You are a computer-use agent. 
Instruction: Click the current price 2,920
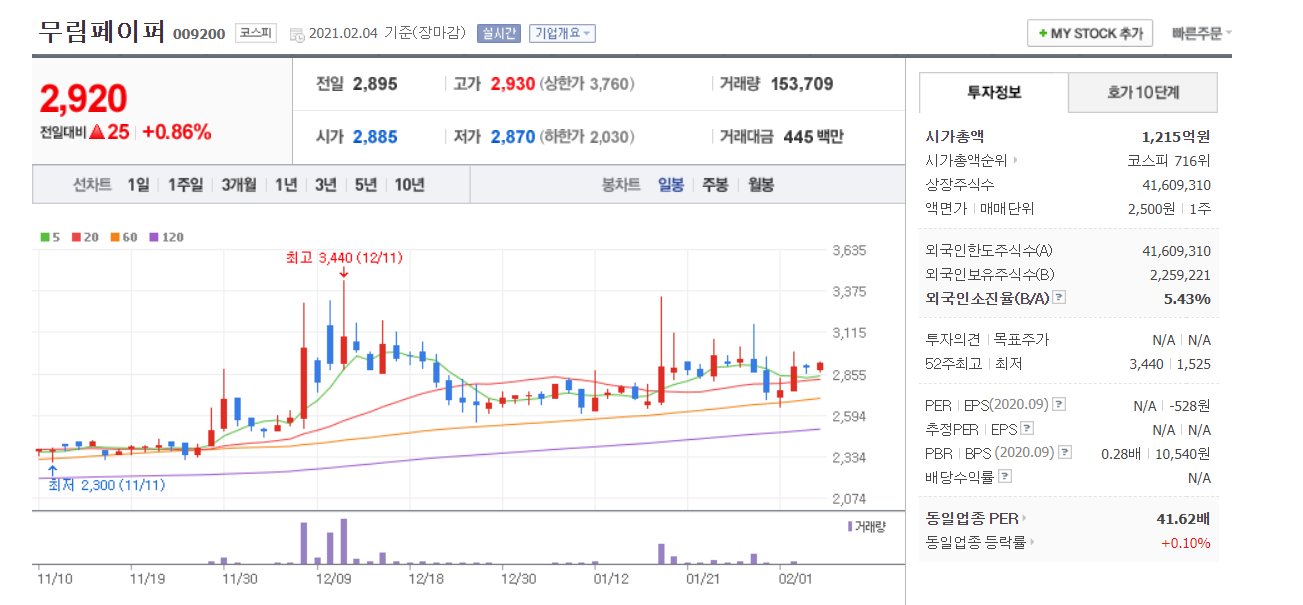pyautogui.click(x=84, y=99)
